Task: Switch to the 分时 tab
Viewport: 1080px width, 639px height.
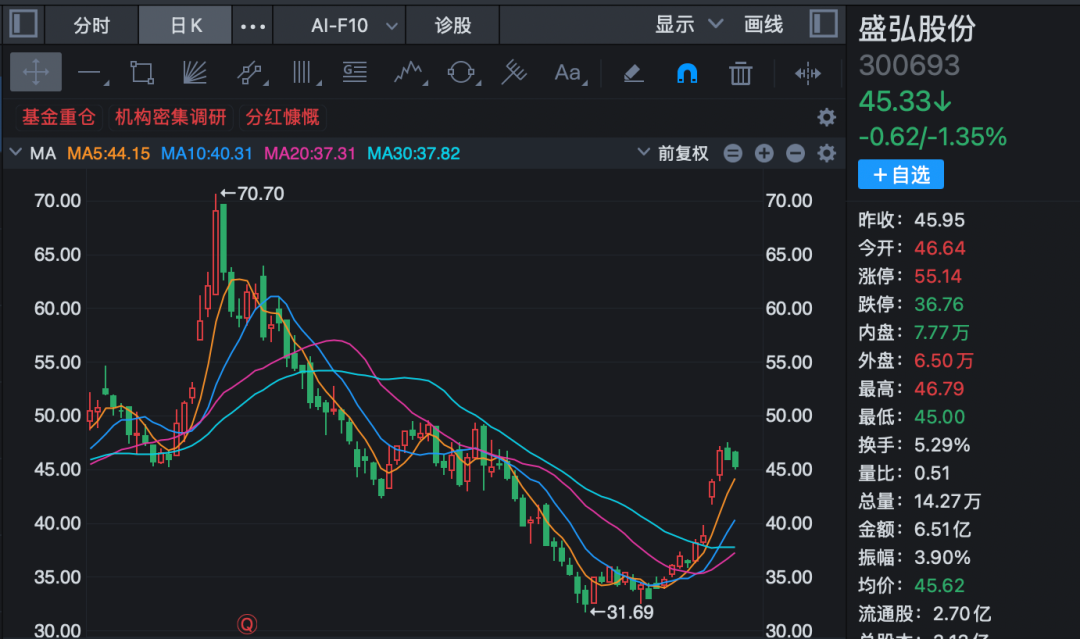Action: click(x=92, y=25)
